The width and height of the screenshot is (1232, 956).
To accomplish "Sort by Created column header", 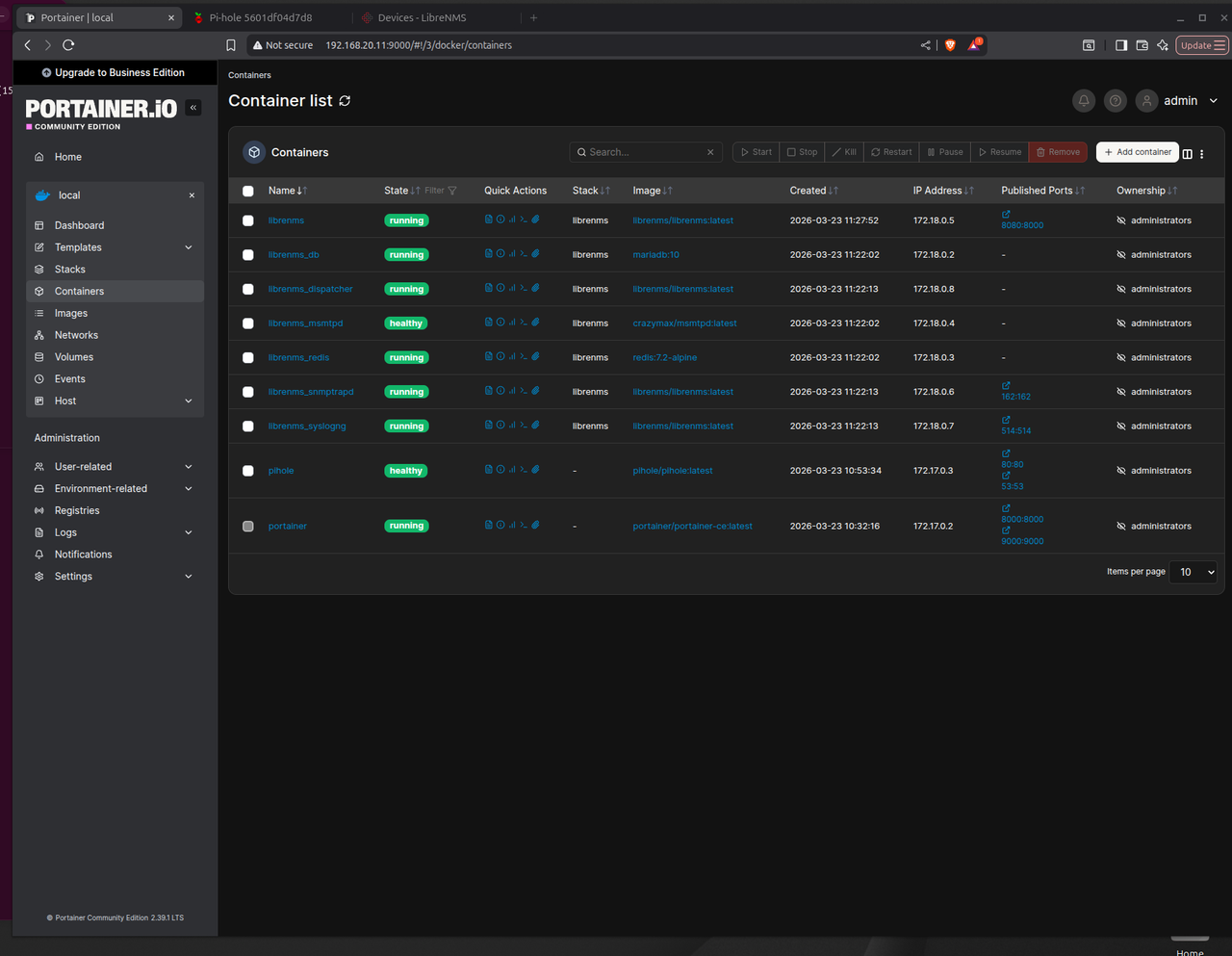I will [x=814, y=191].
